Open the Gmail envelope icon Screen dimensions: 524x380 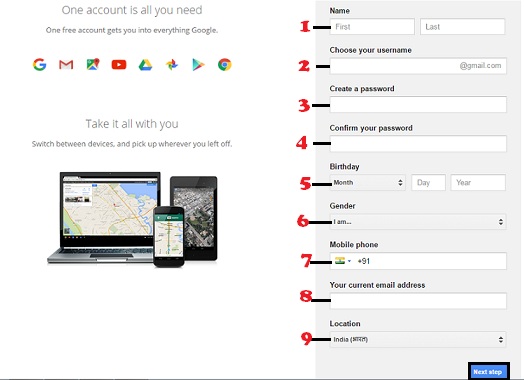[66, 64]
